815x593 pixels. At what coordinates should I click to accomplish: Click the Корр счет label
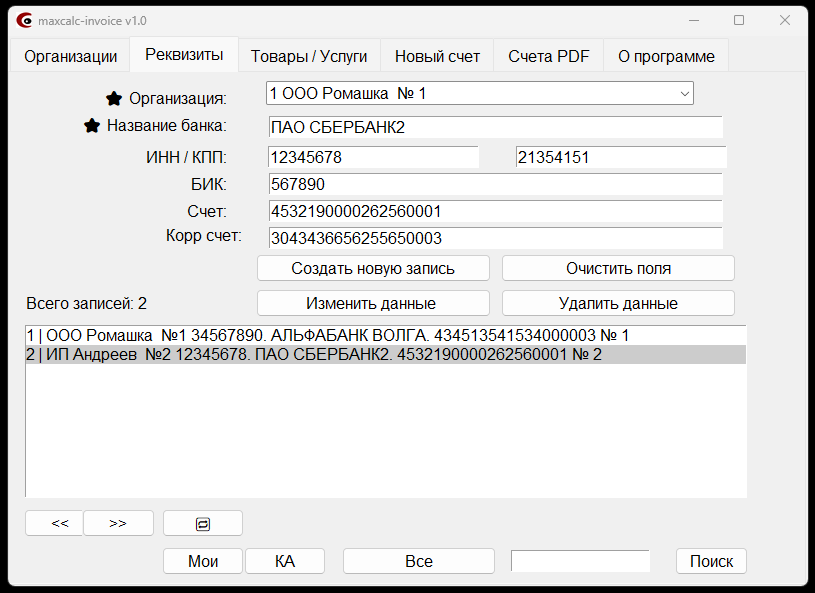[x=204, y=235]
